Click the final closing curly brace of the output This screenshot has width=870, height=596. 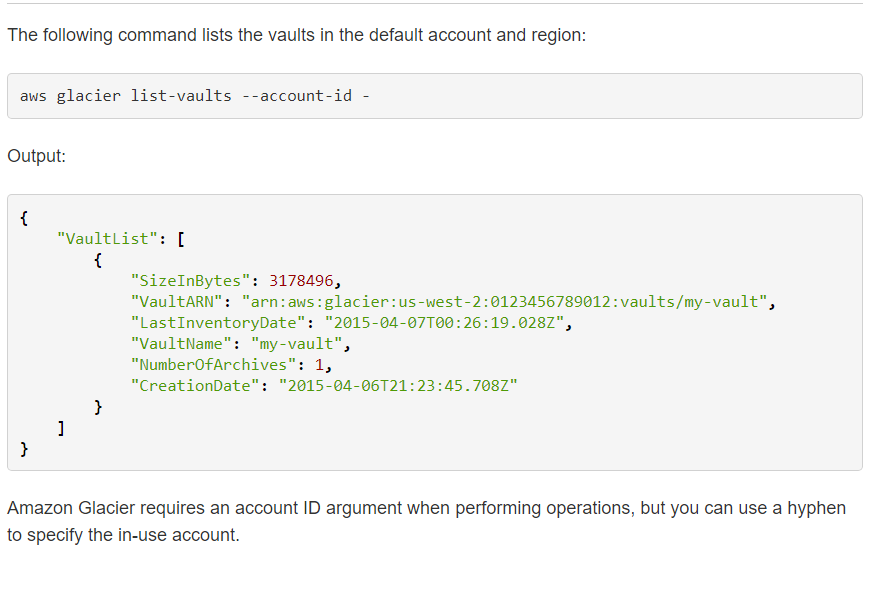24,449
